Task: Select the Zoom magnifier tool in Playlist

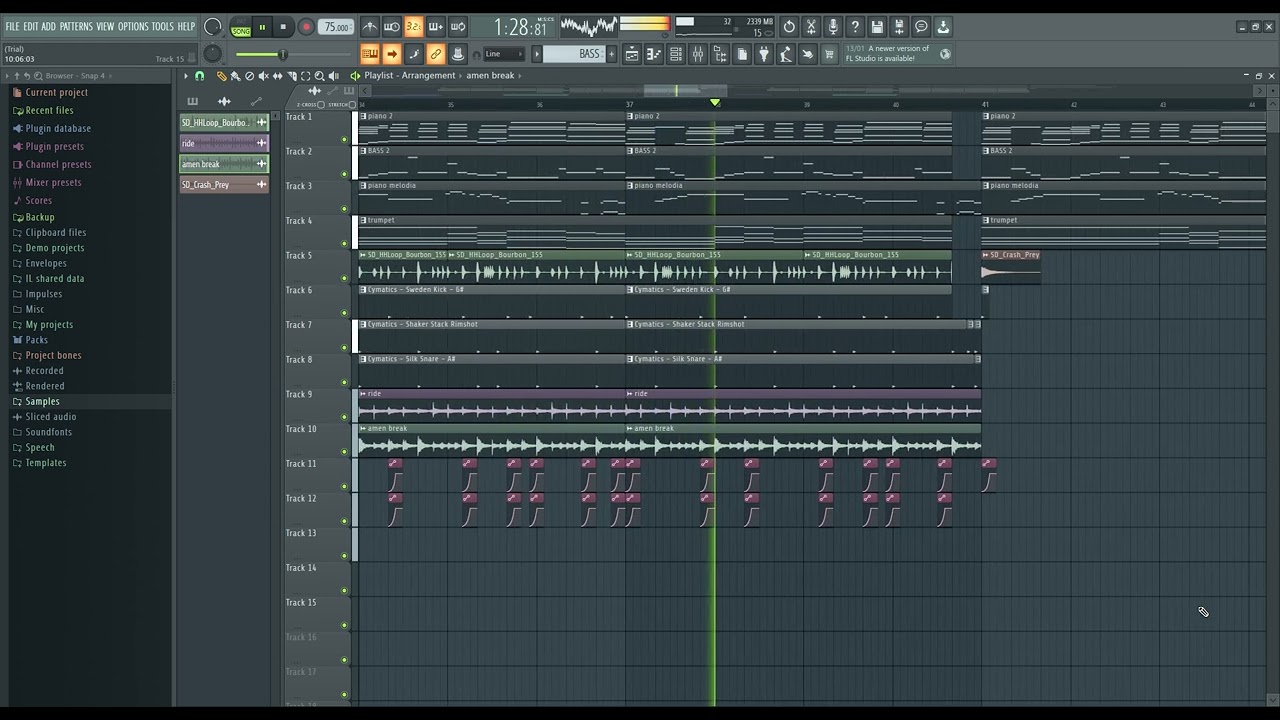Action: [319, 76]
